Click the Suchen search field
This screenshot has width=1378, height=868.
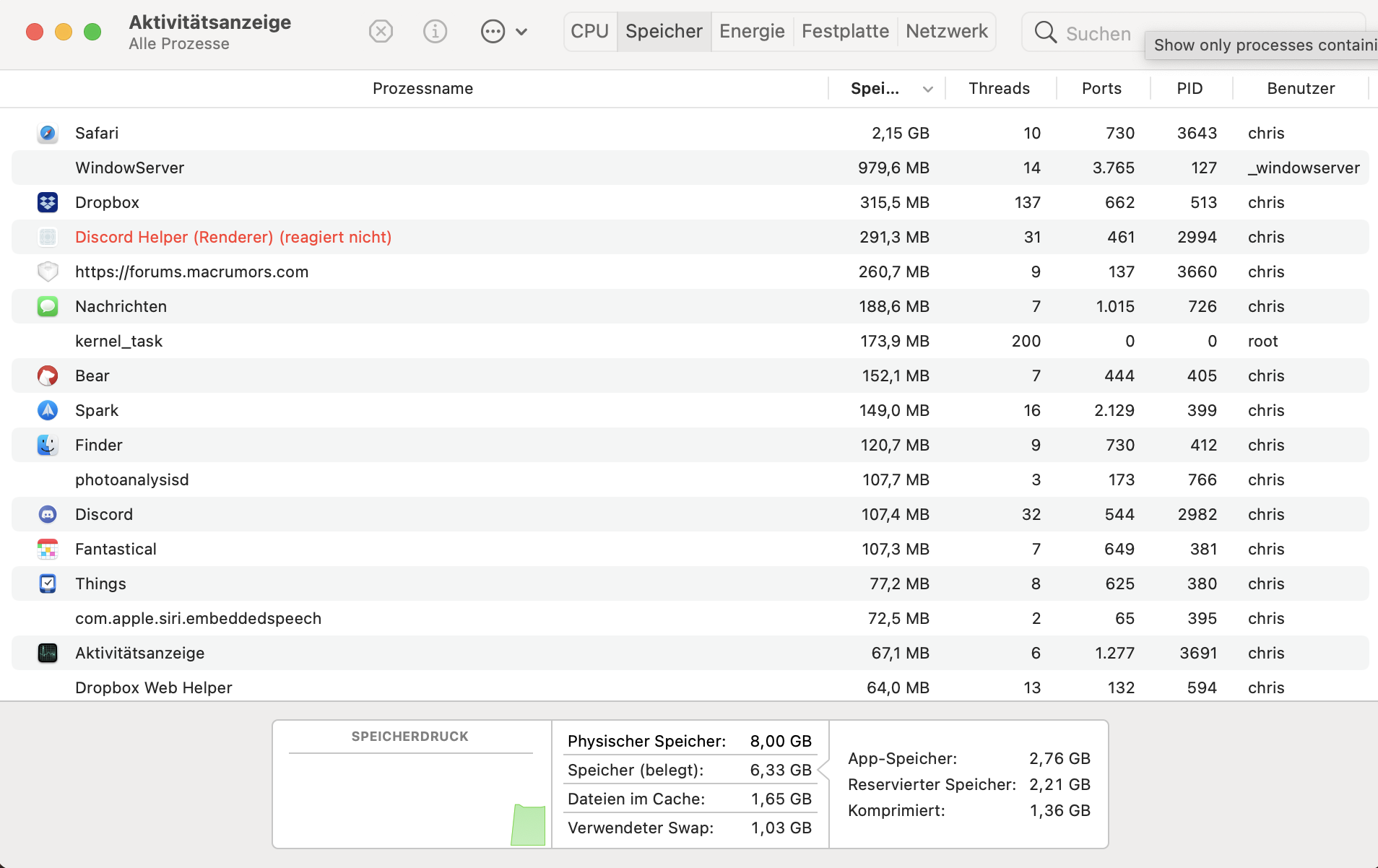click(1098, 34)
